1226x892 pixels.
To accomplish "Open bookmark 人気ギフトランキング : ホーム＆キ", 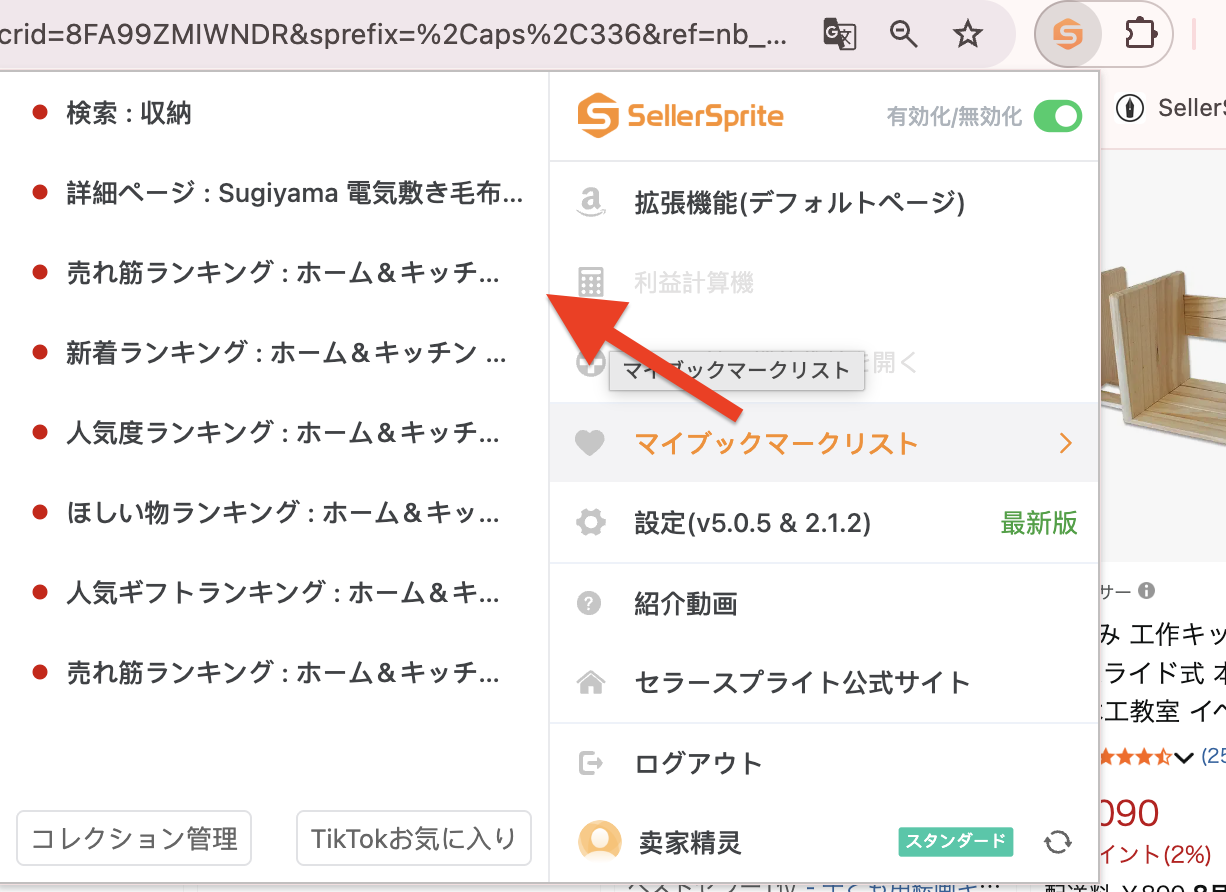I will point(283,593).
